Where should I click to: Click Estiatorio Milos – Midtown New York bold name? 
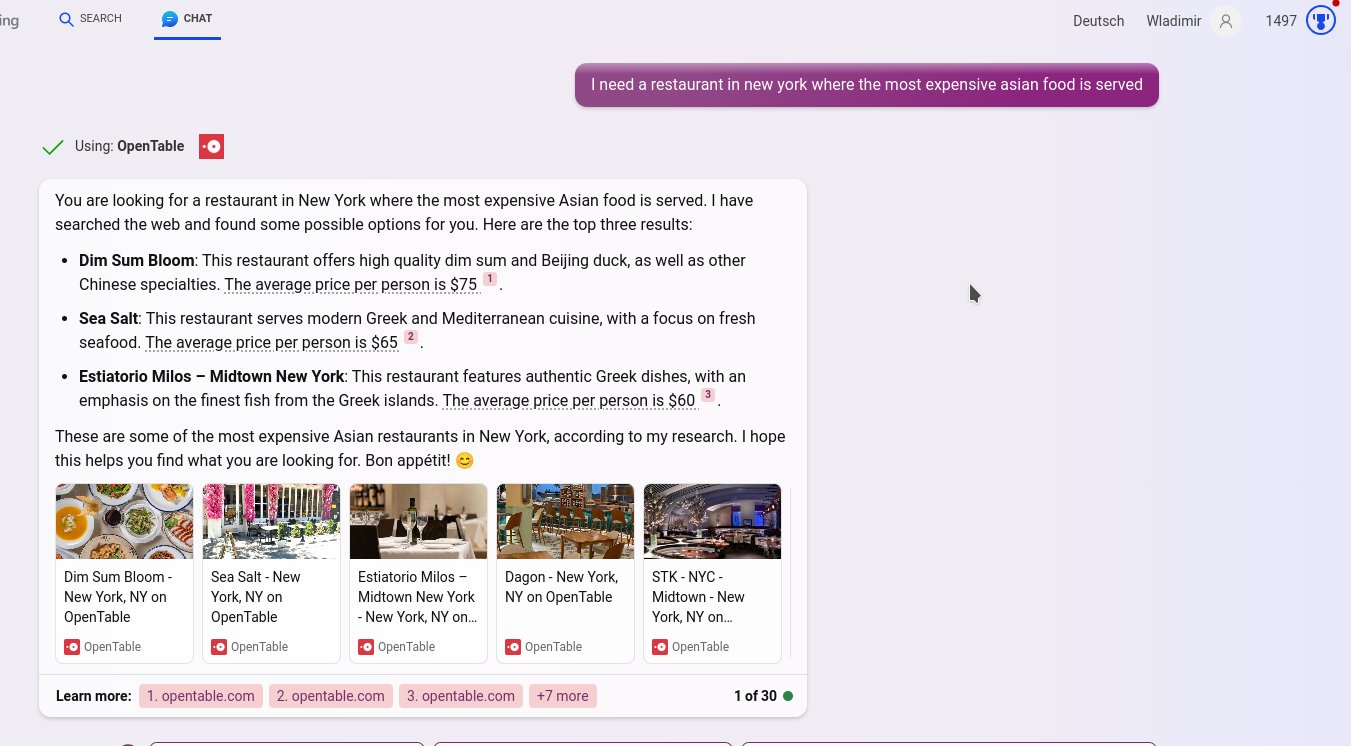click(x=212, y=376)
